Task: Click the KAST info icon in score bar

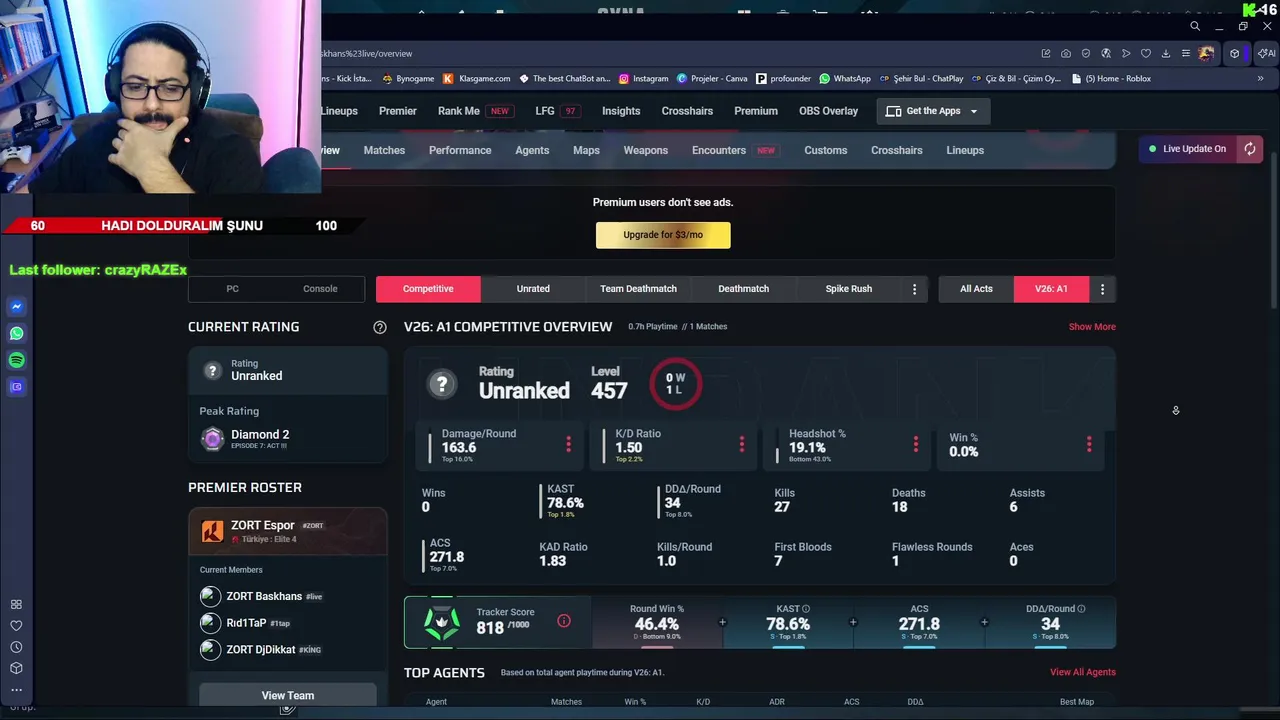Action: click(806, 608)
